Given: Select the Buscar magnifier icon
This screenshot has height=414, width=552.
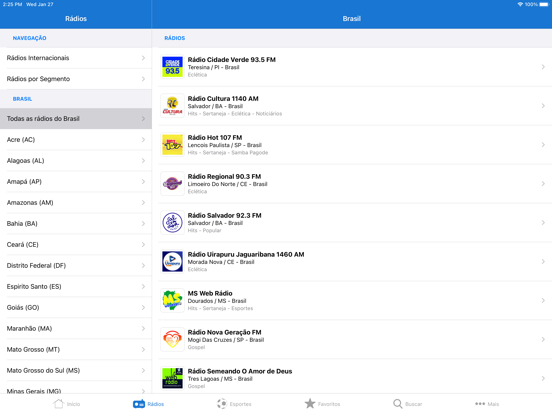Looking at the screenshot, I should pyautogui.click(x=397, y=403).
